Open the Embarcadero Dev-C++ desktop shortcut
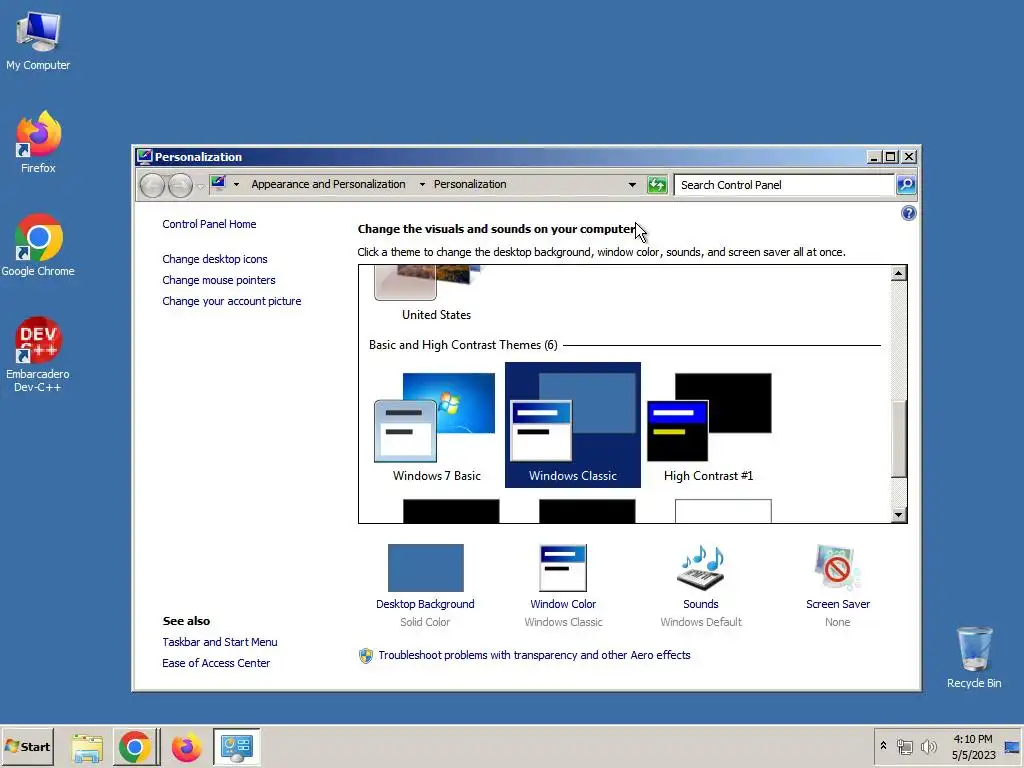Viewport: 1024px width, 768px height. pyautogui.click(x=38, y=354)
